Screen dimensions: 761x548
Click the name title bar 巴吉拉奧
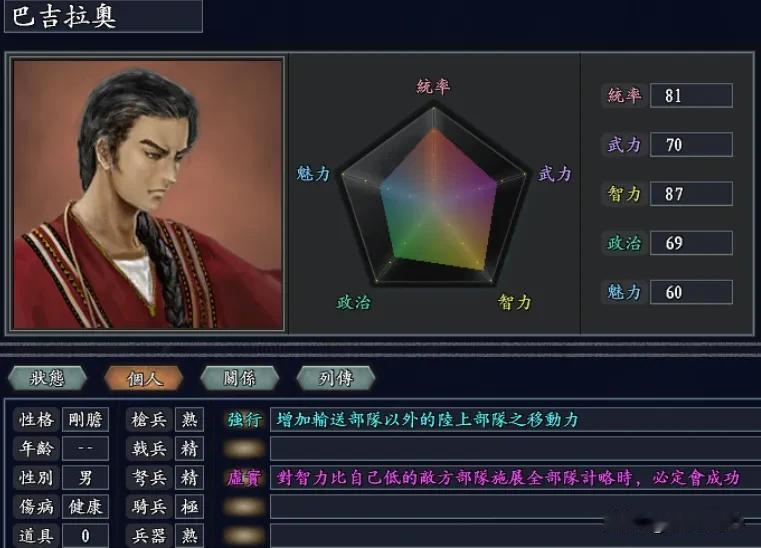[103, 16]
